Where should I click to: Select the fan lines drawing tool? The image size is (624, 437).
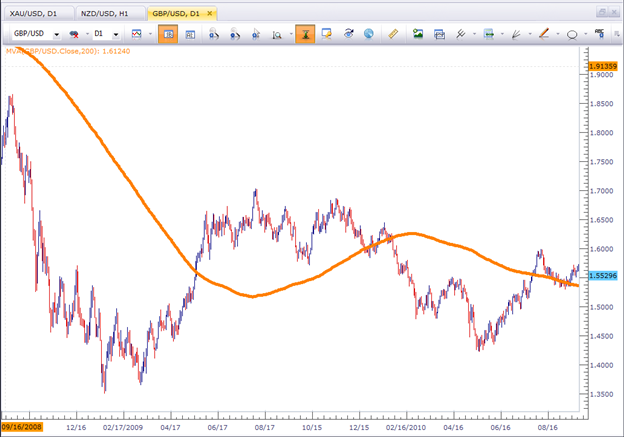(516, 34)
